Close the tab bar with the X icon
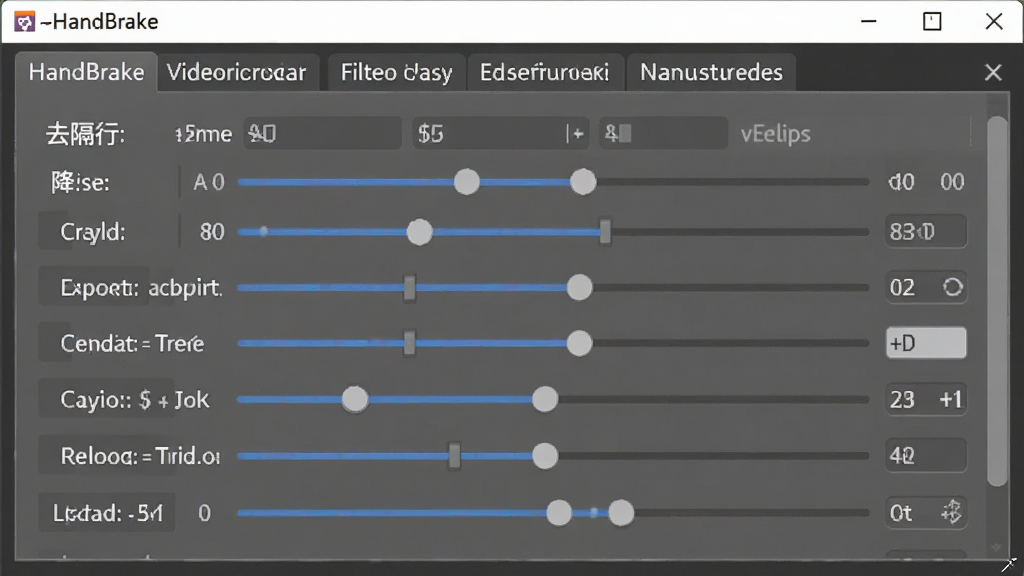 click(993, 72)
